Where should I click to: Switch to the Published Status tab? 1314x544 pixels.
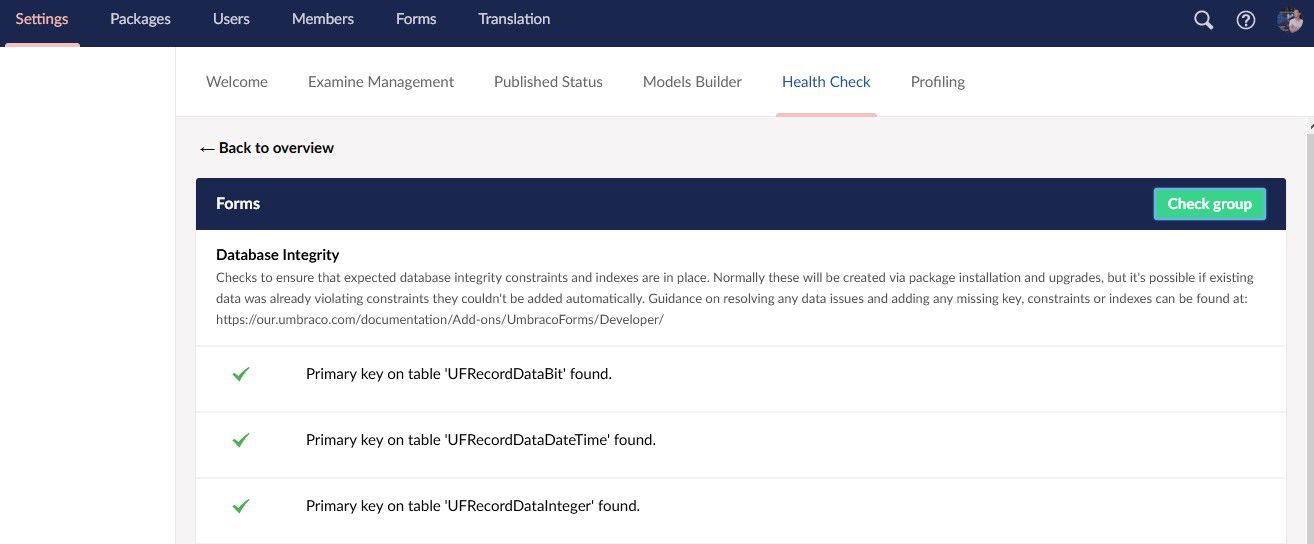pyautogui.click(x=548, y=82)
